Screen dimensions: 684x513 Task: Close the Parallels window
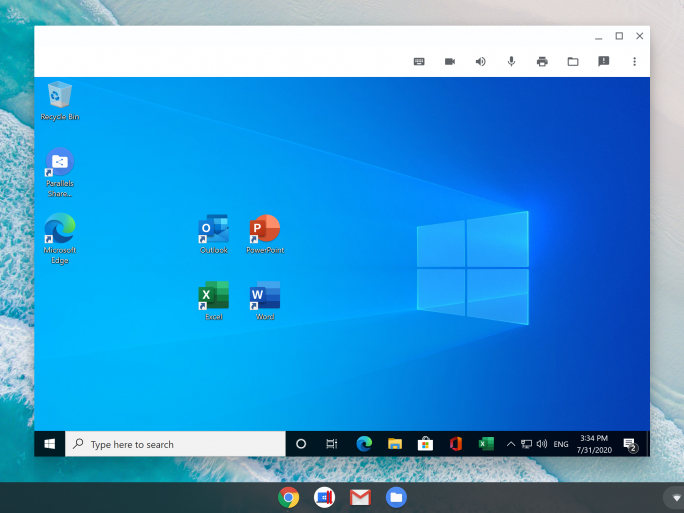pos(640,36)
